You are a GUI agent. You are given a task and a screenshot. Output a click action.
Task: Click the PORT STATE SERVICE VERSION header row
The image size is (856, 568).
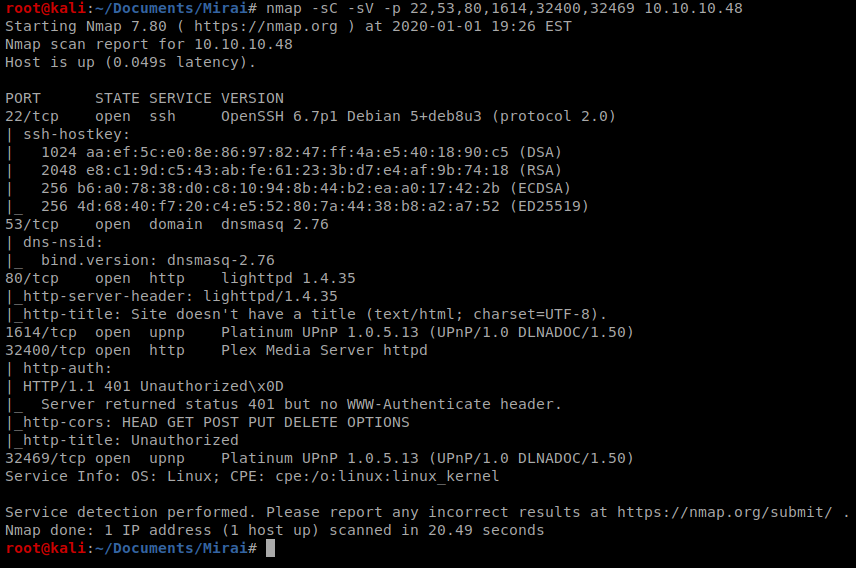tap(144, 98)
